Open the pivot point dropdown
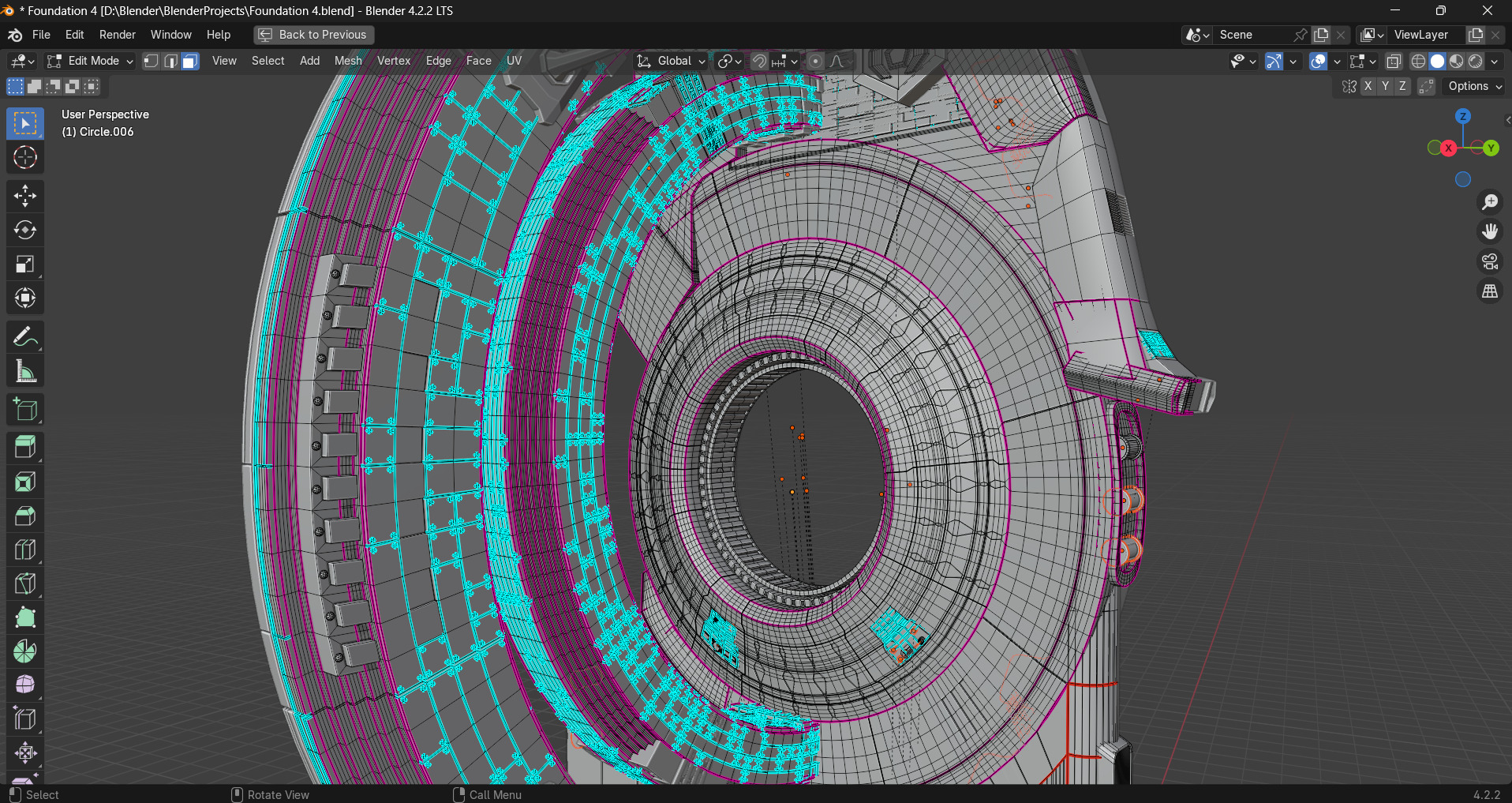 (x=729, y=61)
